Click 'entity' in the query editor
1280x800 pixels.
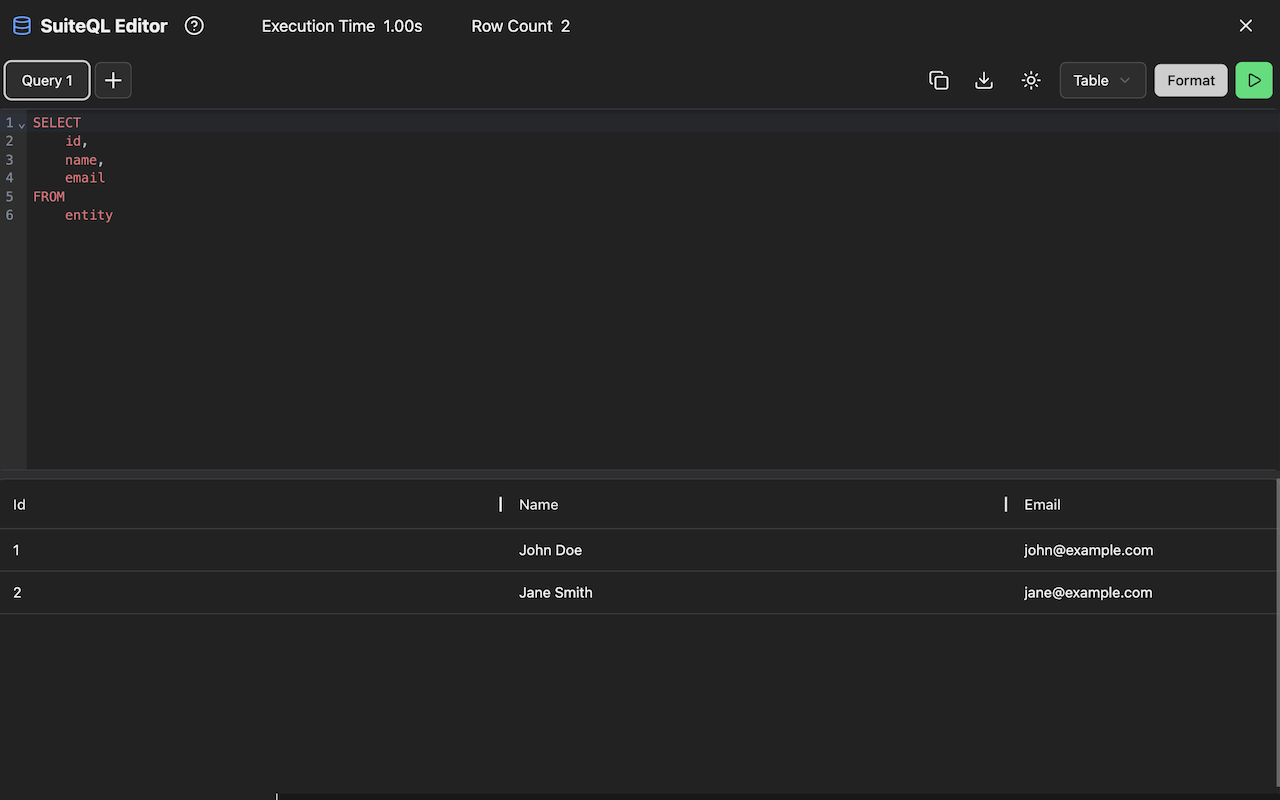point(89,215)
